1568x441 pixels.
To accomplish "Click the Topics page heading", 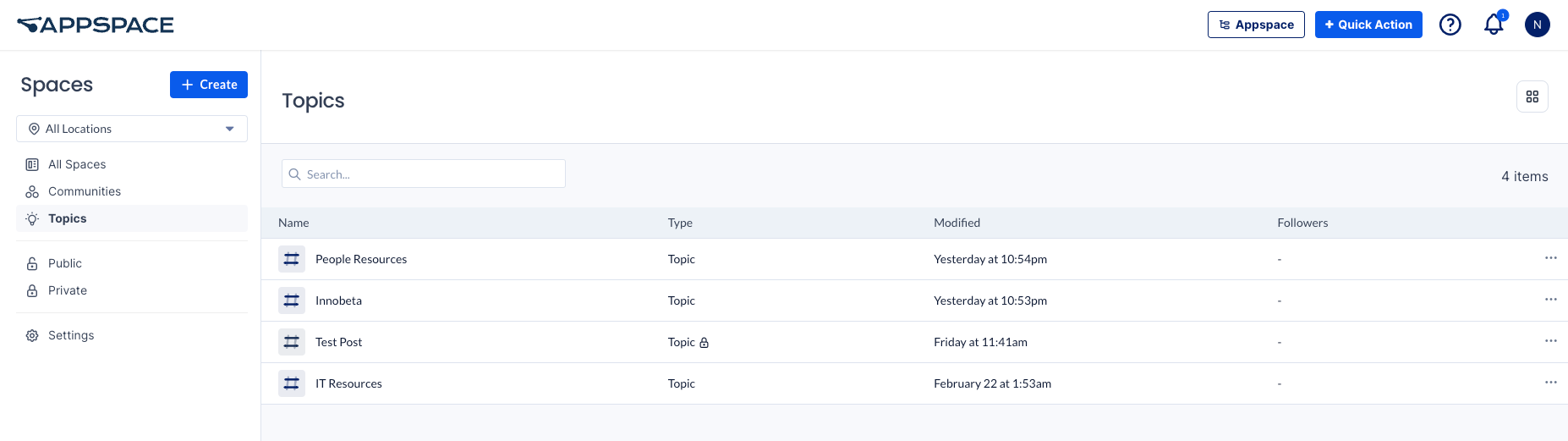I will click(313, 101).
